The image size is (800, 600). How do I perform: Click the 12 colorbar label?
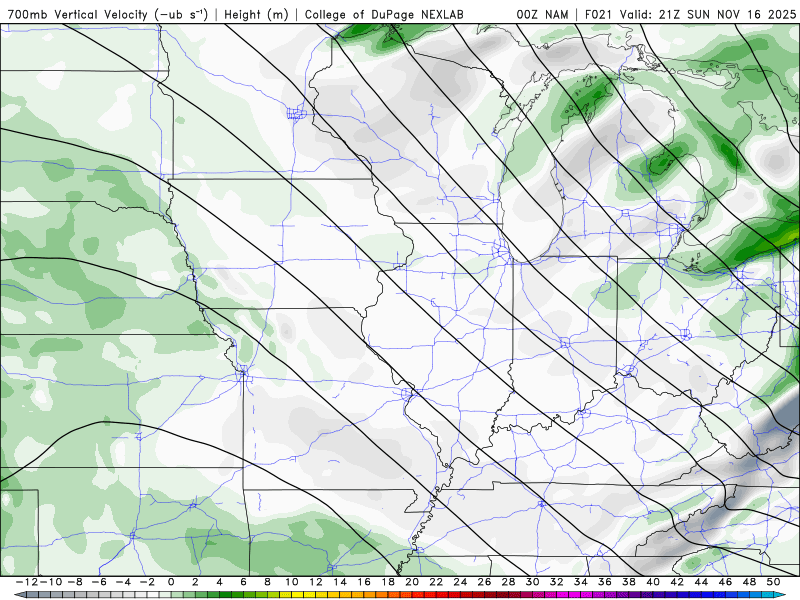(x=316, y=582)
